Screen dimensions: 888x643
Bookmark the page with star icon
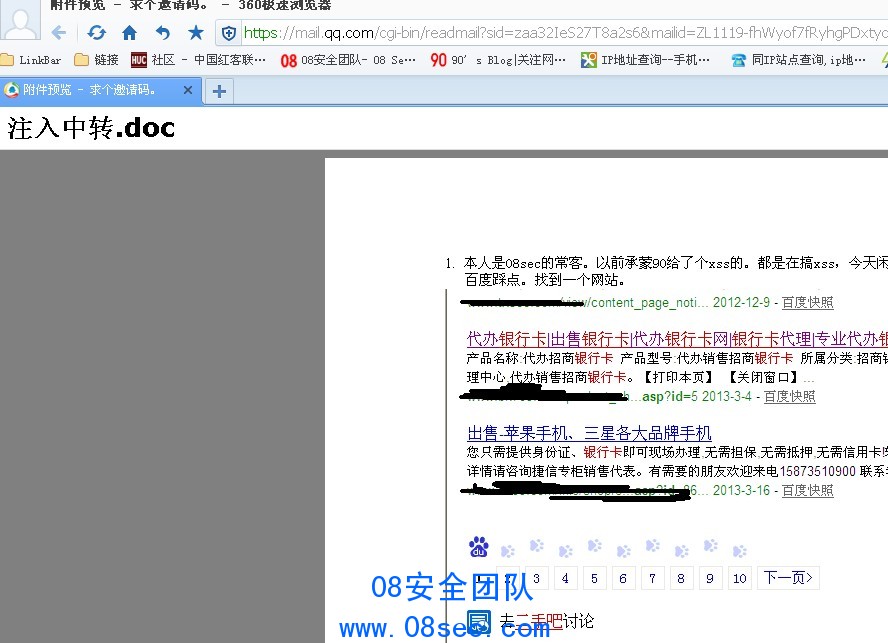(x=196, y=33)
